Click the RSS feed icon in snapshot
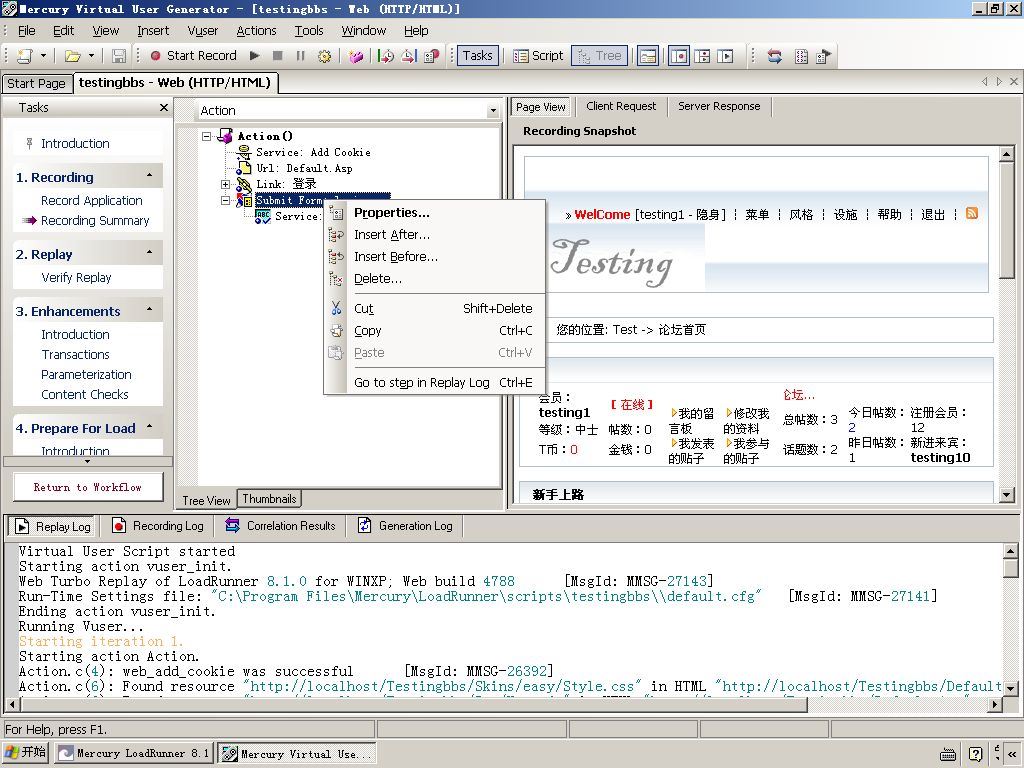Viewport: 1024px width, 768px height. pyautogui.click(x=972, y=213)
